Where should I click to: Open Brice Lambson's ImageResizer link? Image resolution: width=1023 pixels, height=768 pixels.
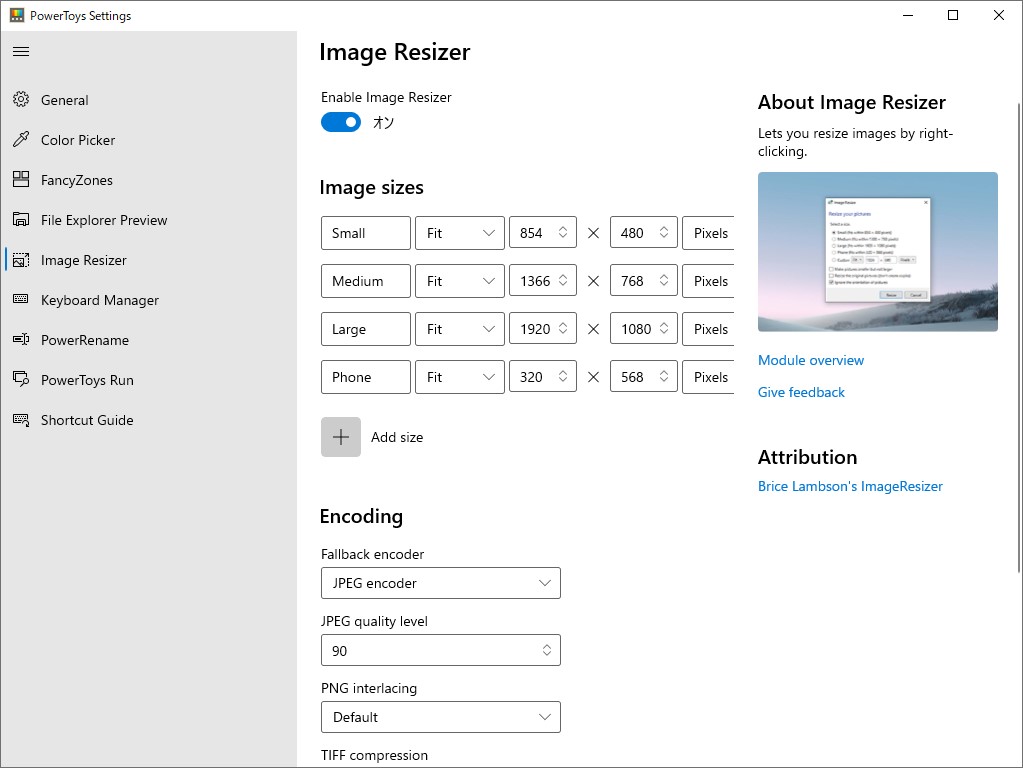click(850, 486)
